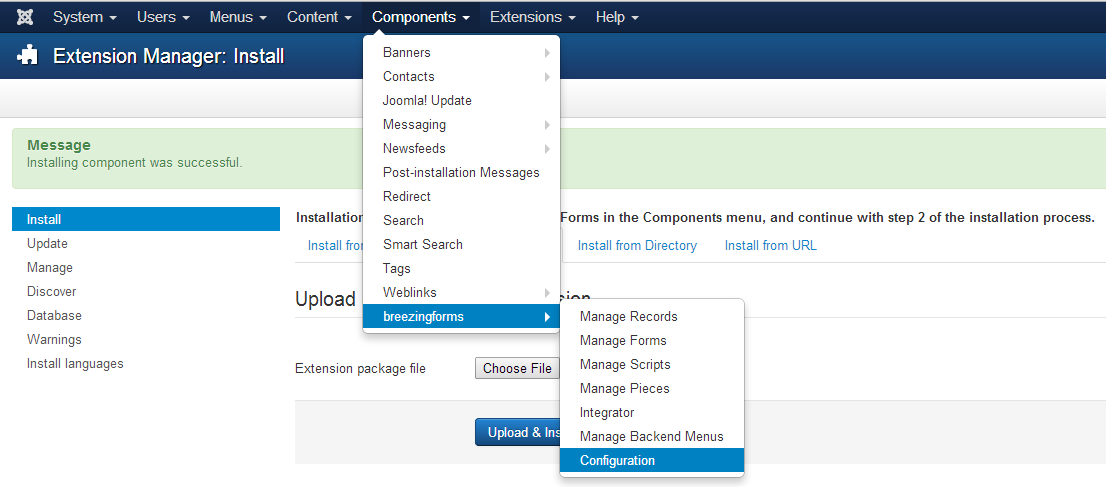This screenshot has width=1106, height=487.
Task: Open the Redirect component
Action: pos(461,197)
